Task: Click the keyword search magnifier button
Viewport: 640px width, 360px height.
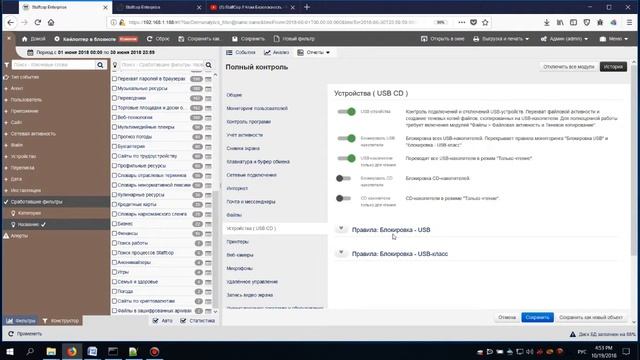Action: pos(100,65)
